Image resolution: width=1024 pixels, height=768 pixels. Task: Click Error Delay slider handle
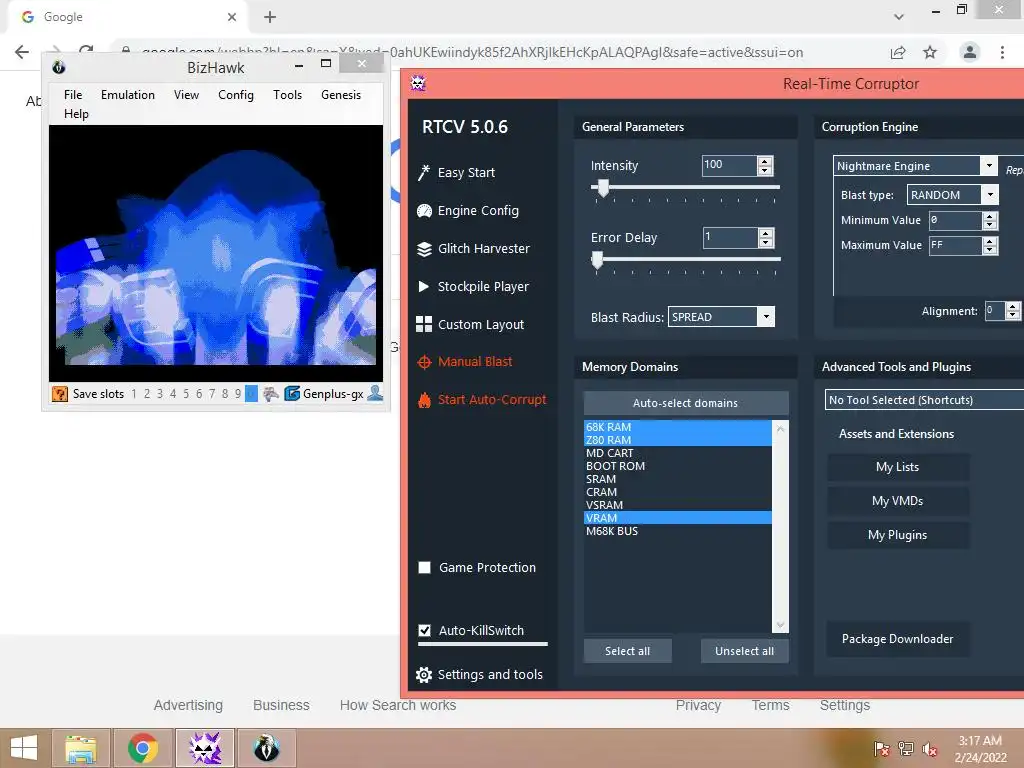point(597,261)
